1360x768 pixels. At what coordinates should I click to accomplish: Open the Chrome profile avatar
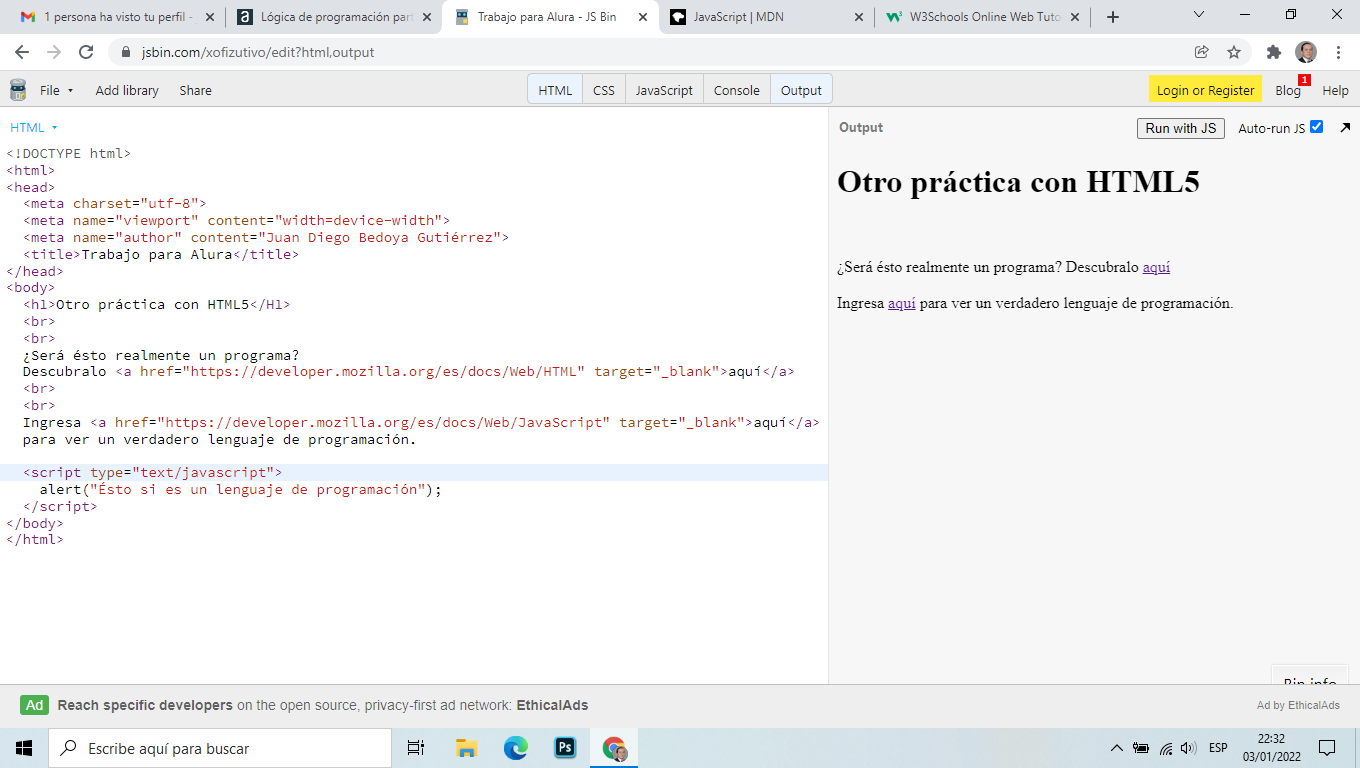[x=1306, y=52]
